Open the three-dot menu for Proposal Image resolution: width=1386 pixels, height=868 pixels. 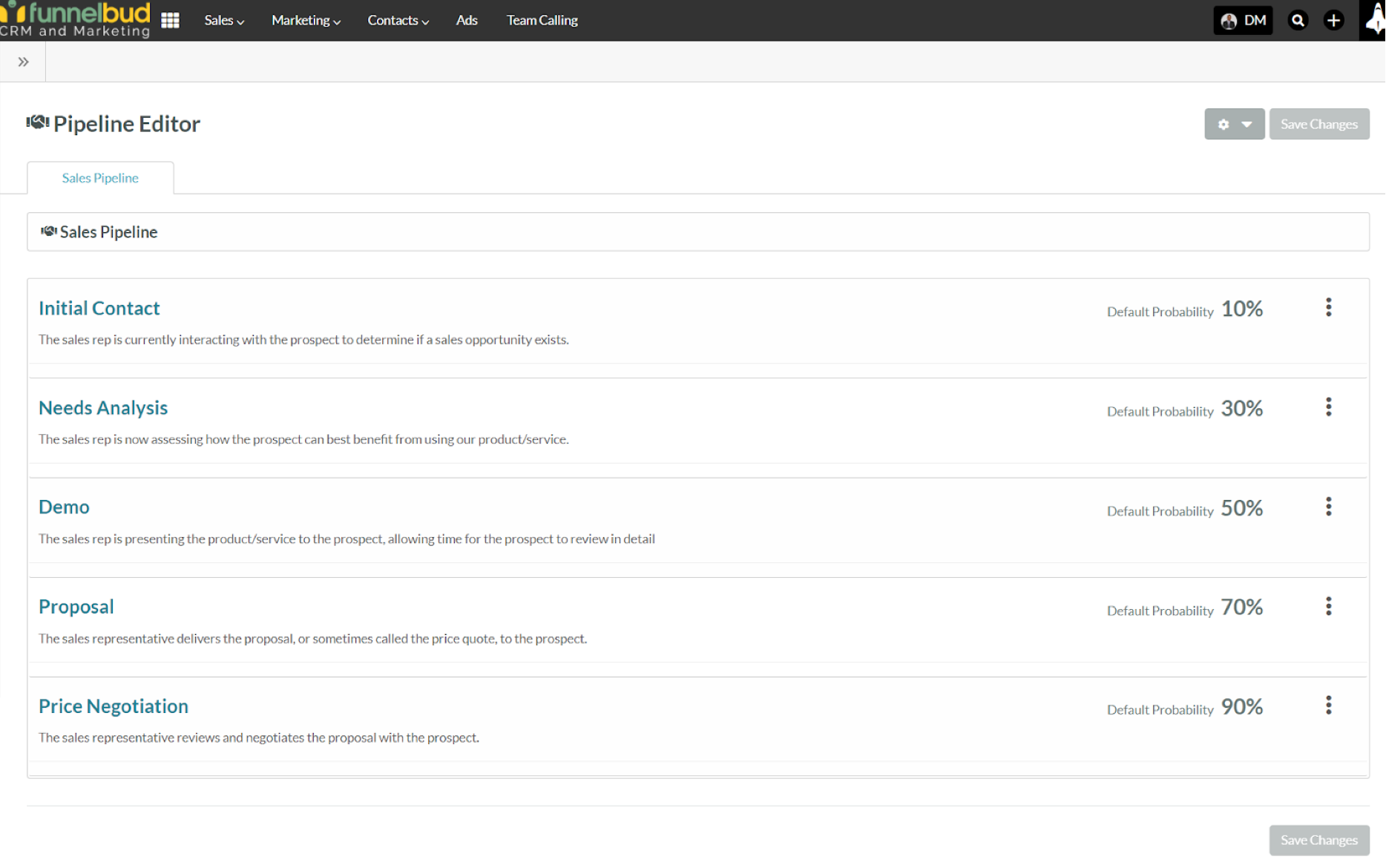pos(1329,606)
